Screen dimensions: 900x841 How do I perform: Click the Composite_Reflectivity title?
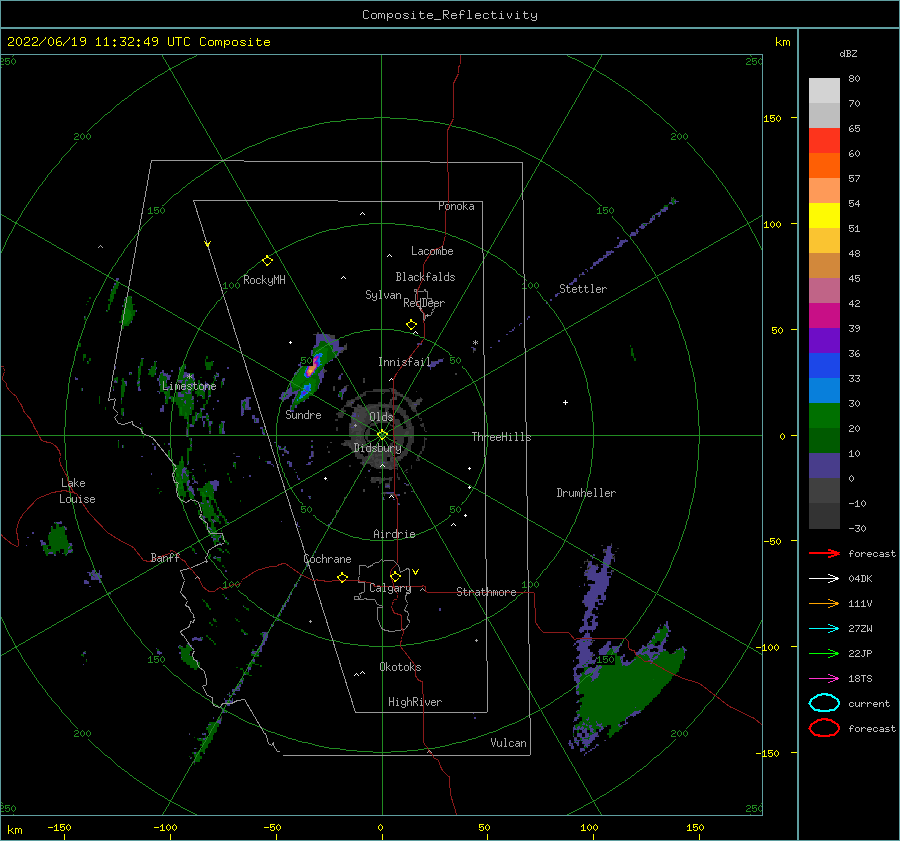pos(450,15)
